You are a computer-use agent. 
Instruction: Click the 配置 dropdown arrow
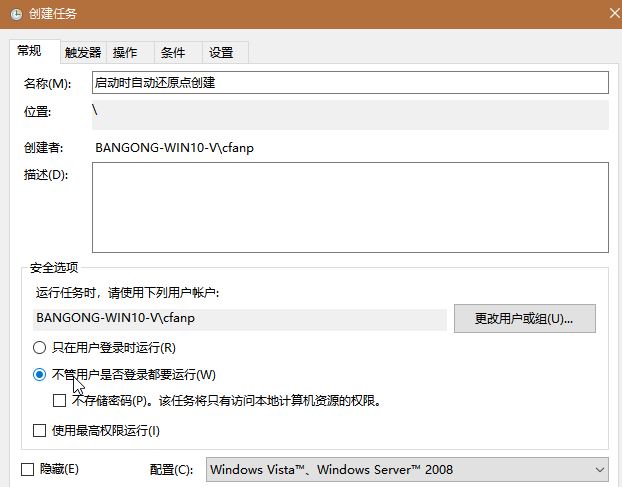click(x=599, y=469)
